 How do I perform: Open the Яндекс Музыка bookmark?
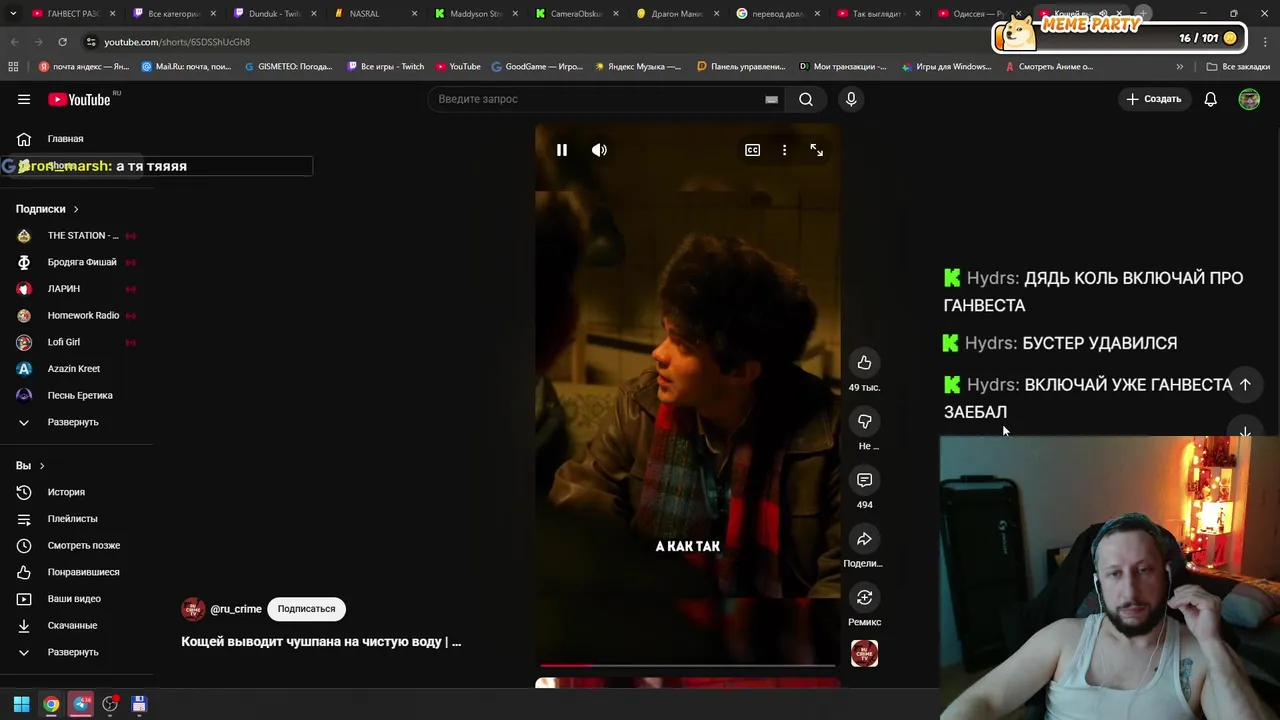[637, 67]
